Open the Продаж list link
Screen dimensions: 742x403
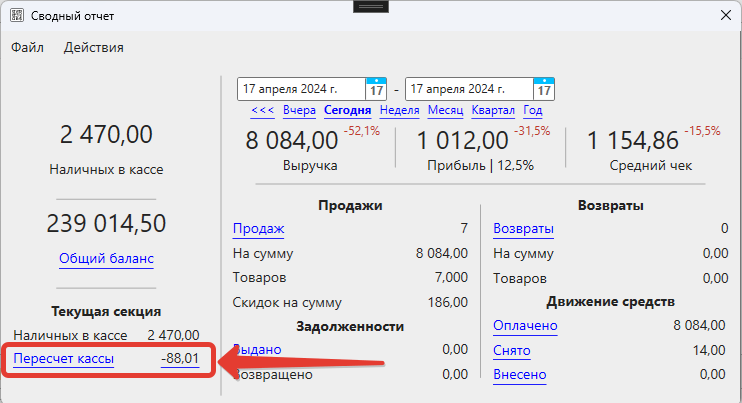click(258, 228)
